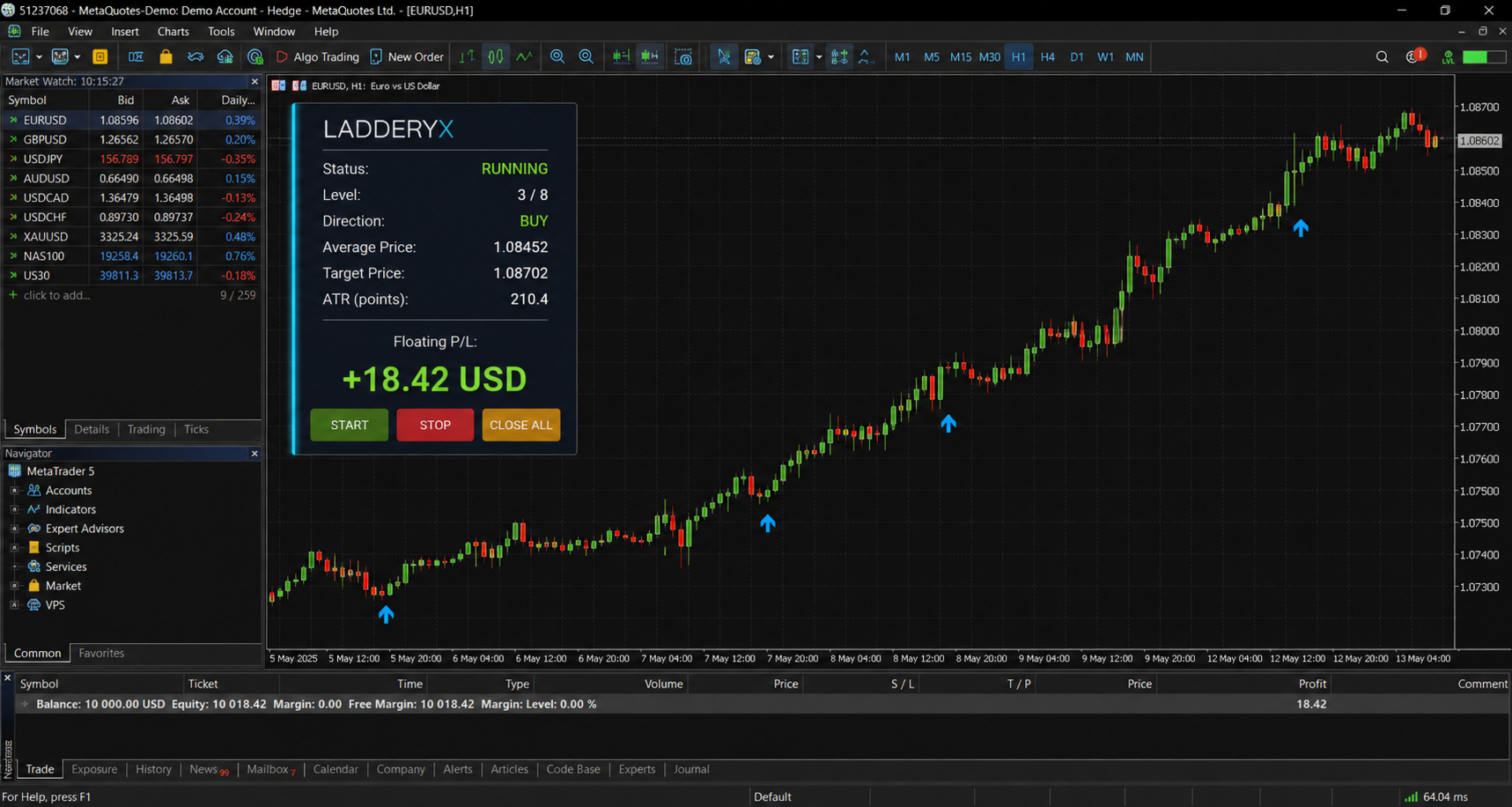This screenshot has width=1512, height=807.
Task: Switch to the History tab
Action: pos(153,769)
